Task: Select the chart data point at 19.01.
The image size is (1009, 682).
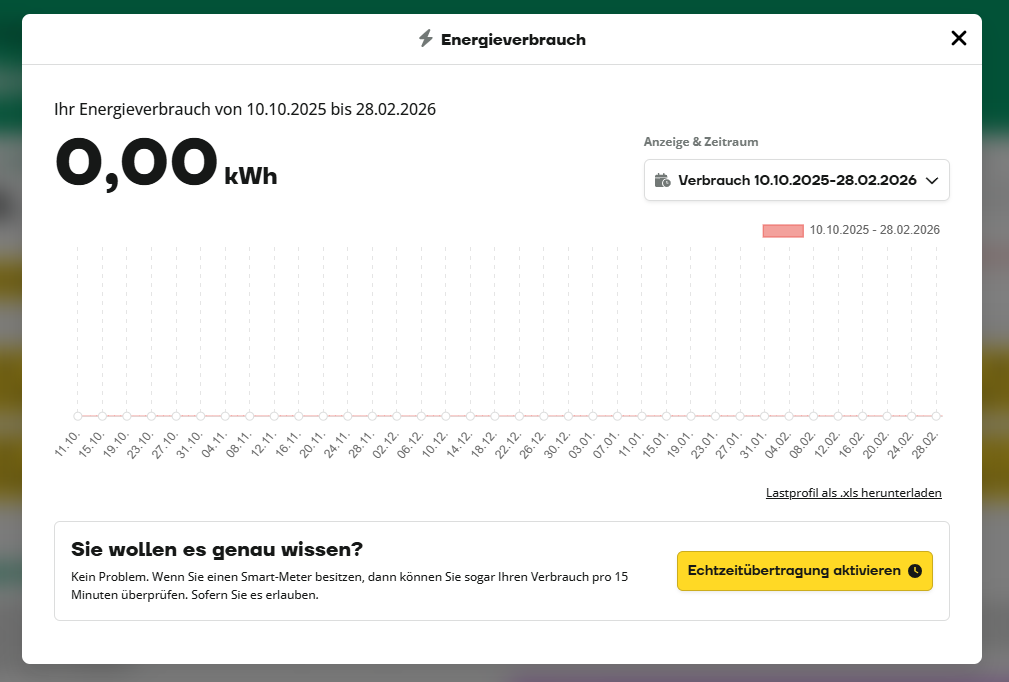Action: [x=691, y=416]
